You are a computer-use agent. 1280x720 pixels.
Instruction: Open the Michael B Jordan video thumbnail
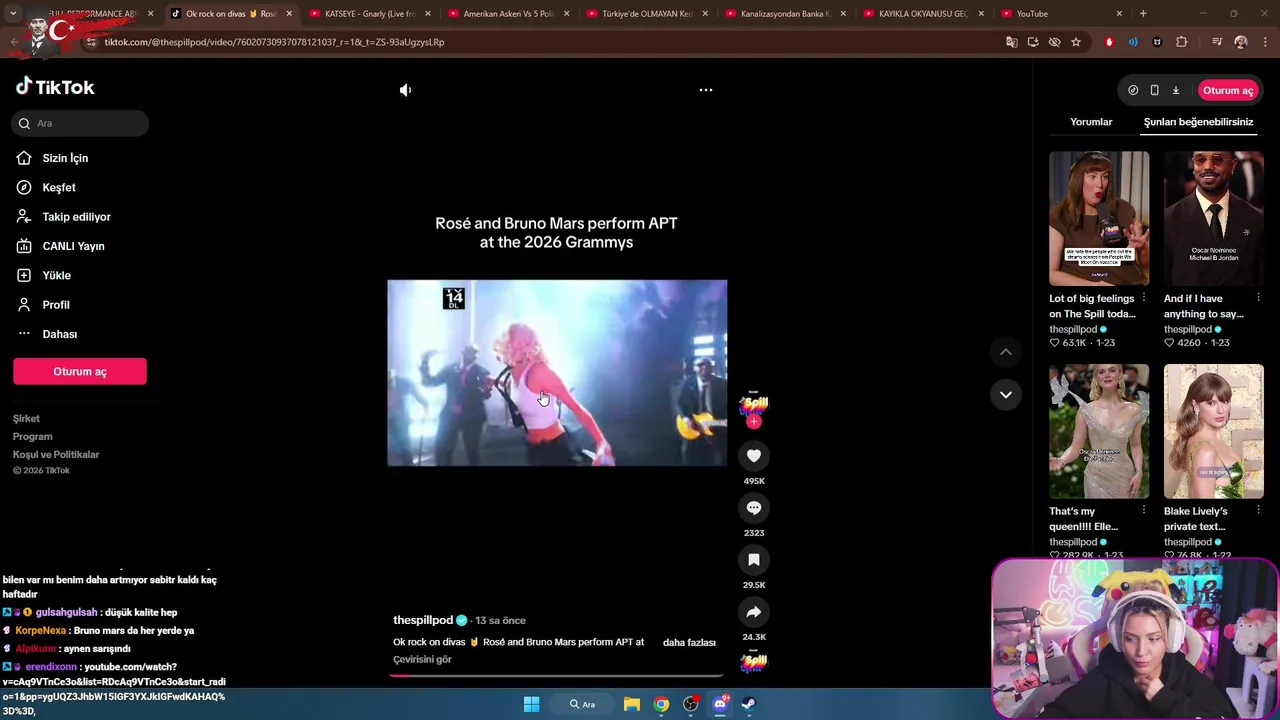coord(1214,218)
